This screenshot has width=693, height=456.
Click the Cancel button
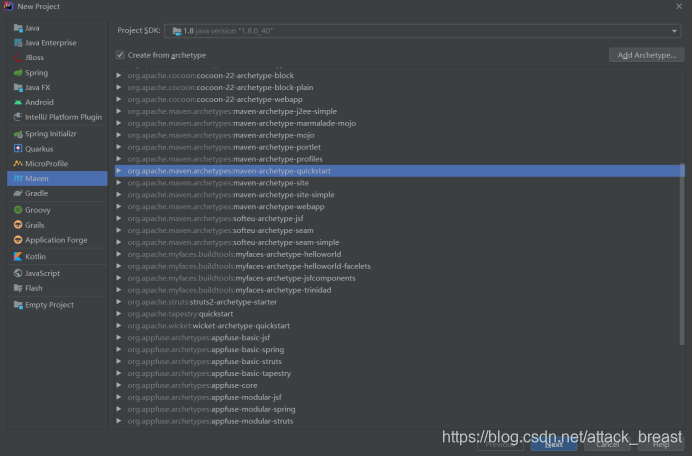pyautogui.click(x=608, y=445)
